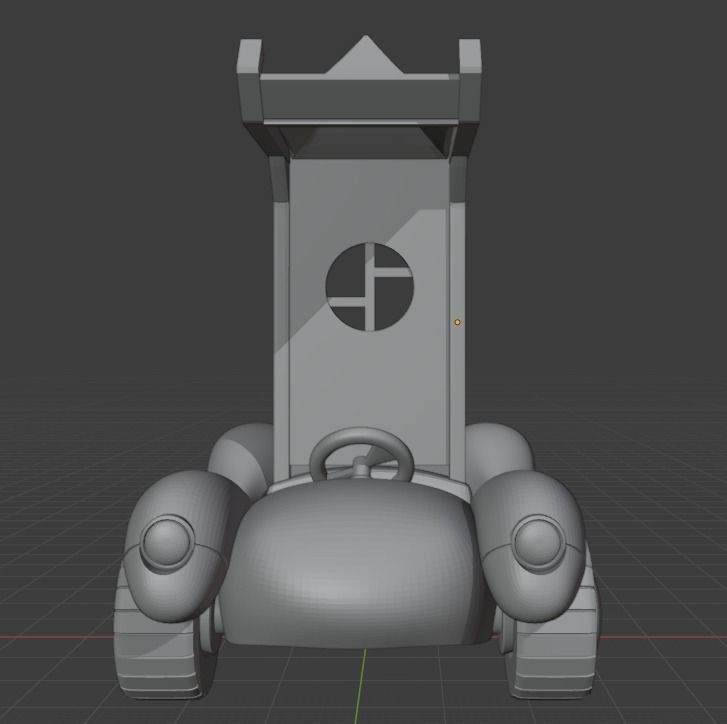Select the pointed crown spike on top
This screenshot has width=727, height=724.
click(364, 55)
